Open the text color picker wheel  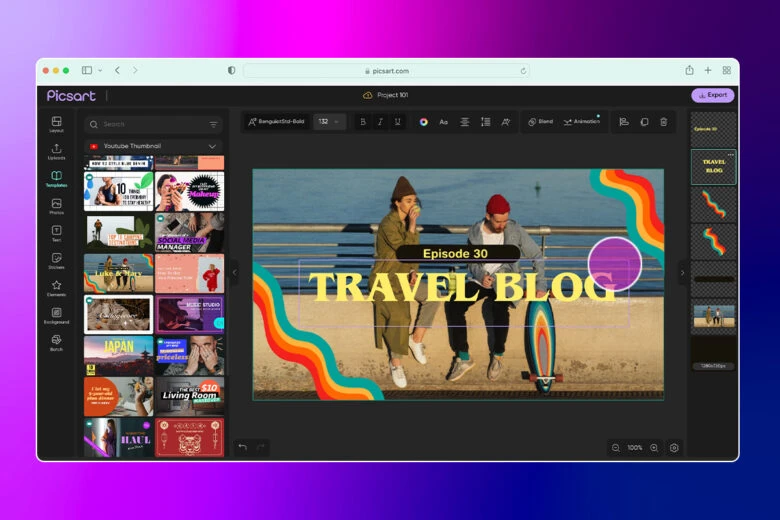(424, 122)
